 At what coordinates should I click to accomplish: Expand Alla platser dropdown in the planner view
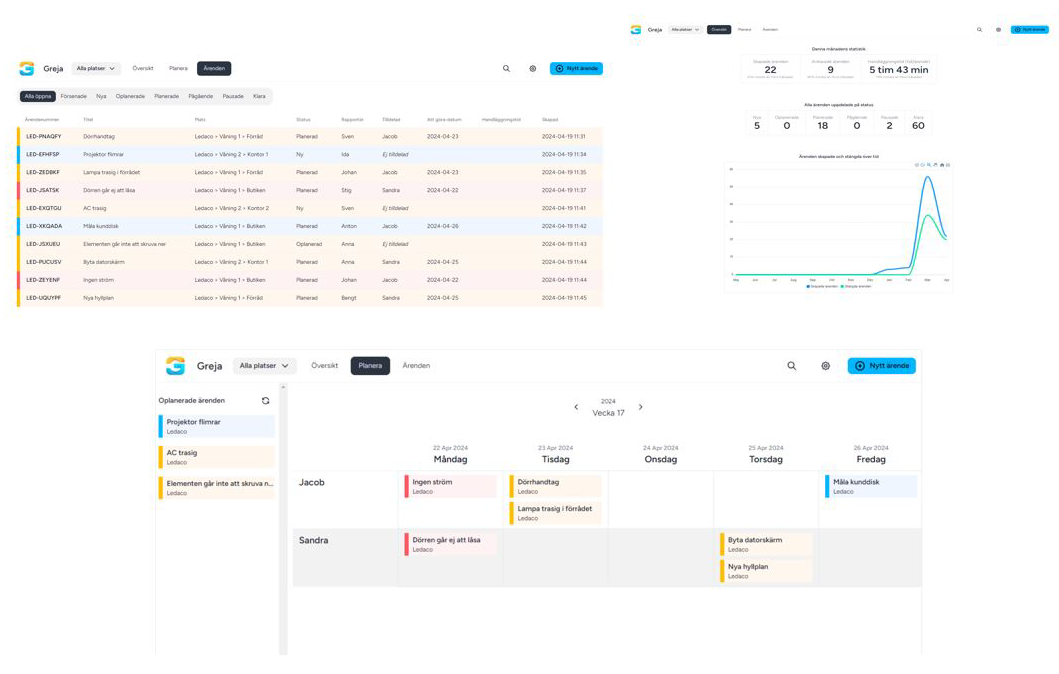pyautogui.click(x=264, y=366)
